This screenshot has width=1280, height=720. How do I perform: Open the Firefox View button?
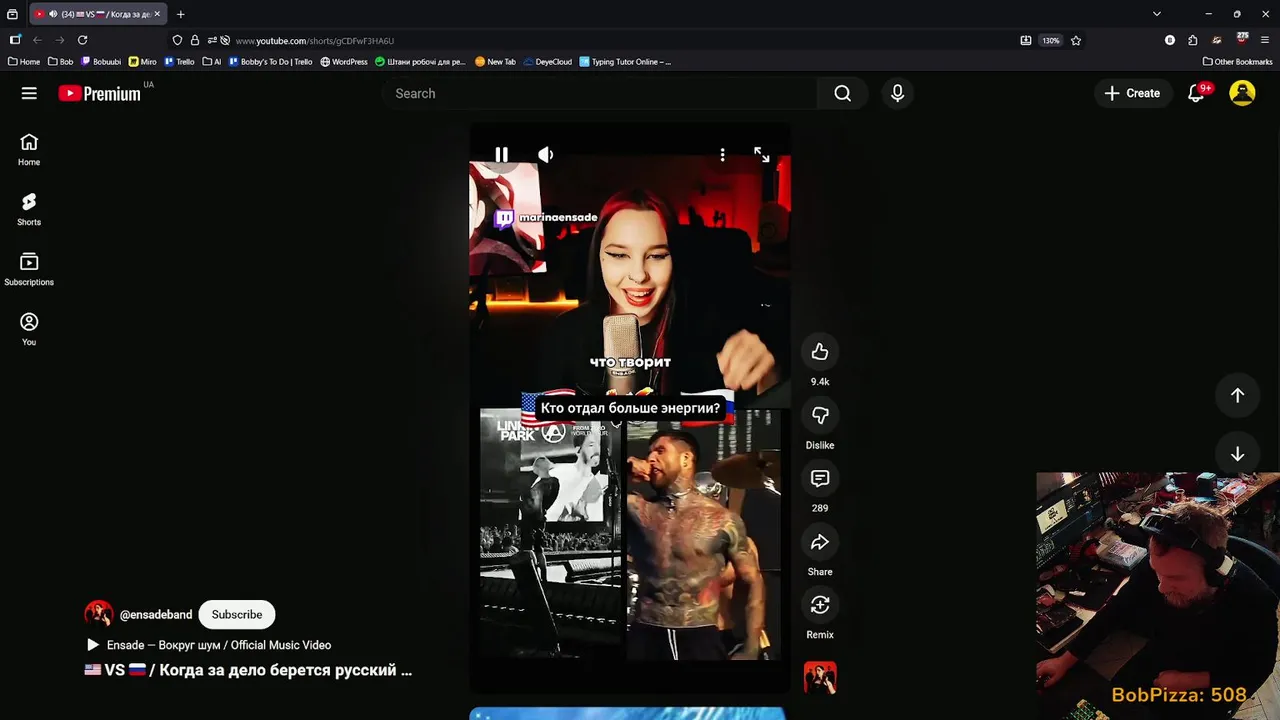(x=12, y=14)
